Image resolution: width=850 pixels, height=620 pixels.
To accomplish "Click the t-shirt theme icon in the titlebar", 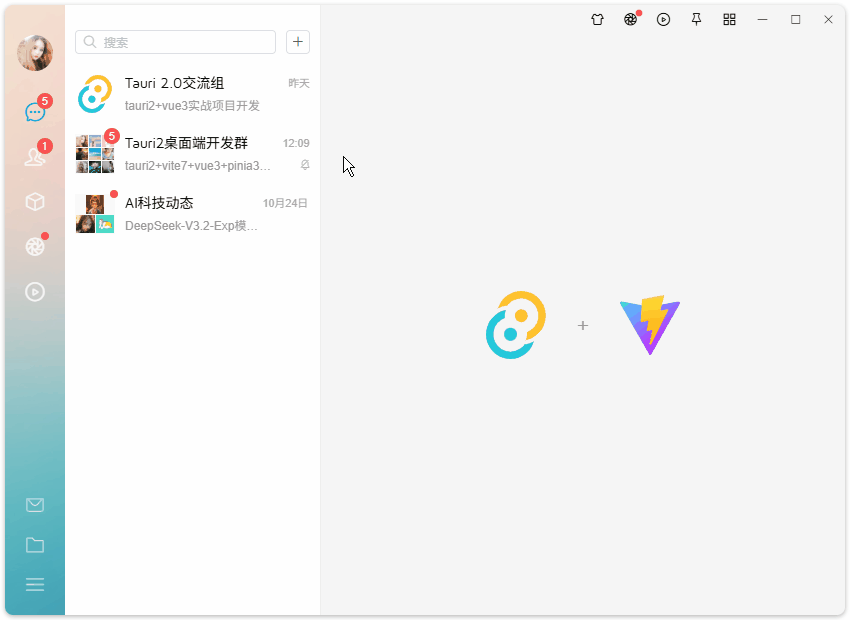I will point(597,19).
